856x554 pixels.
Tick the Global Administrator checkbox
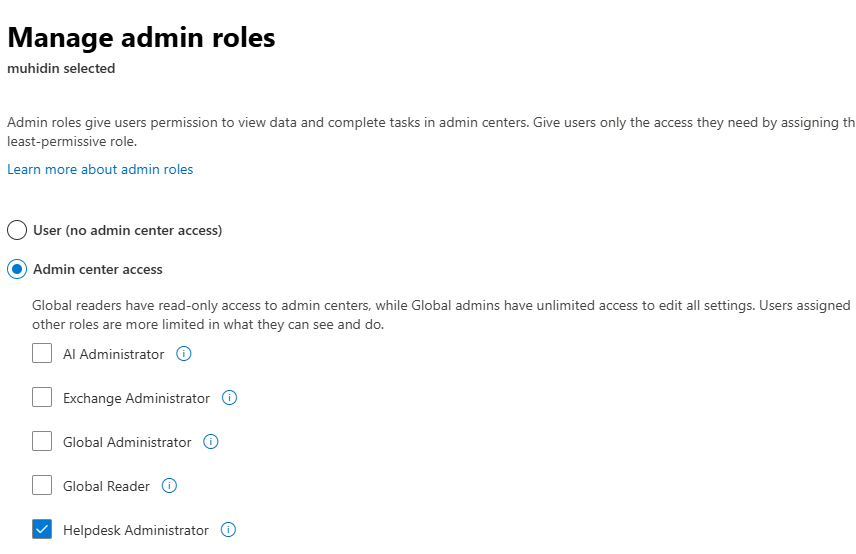click(x=42, y=442)
